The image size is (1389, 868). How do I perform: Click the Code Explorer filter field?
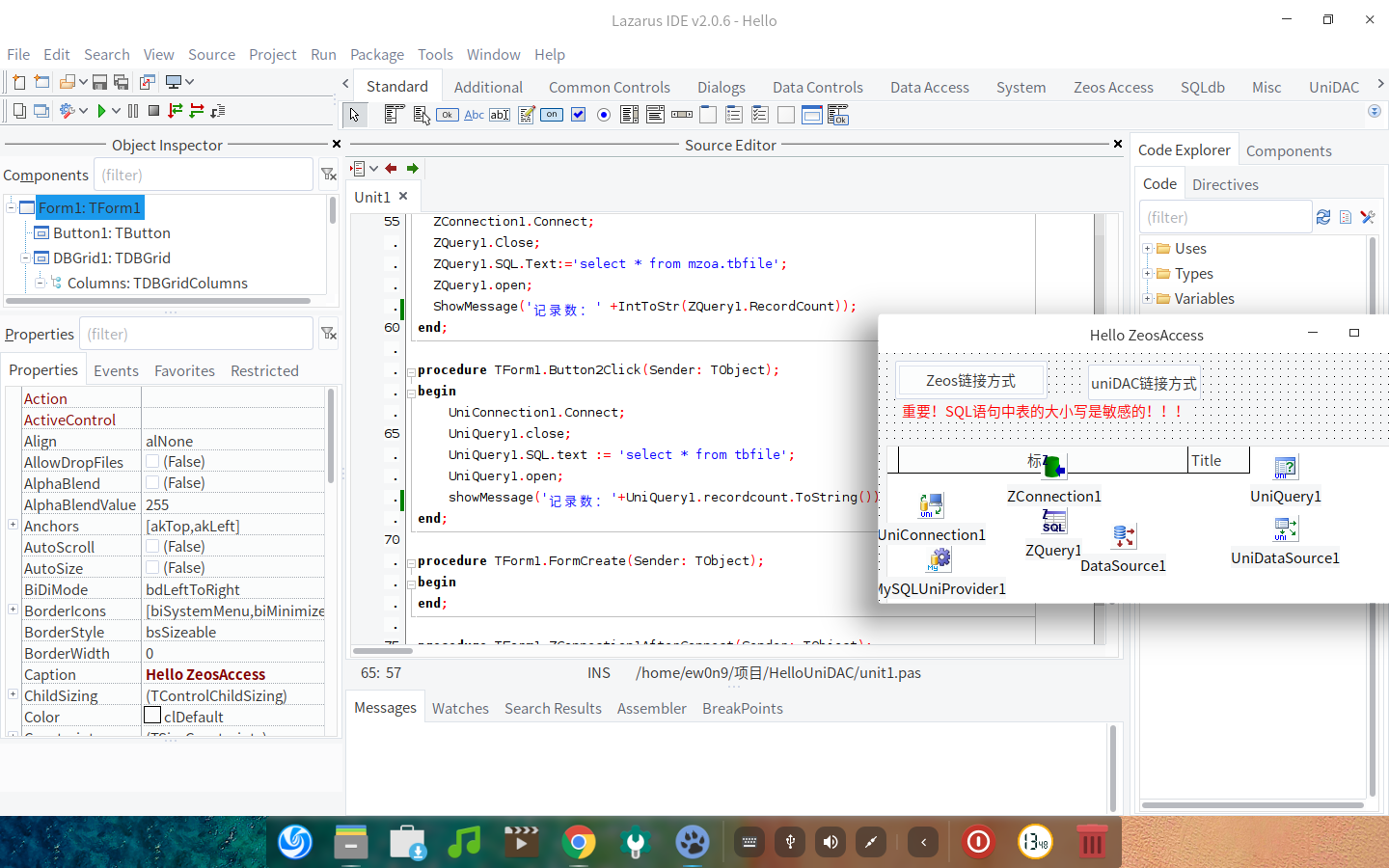(1225, 218)
